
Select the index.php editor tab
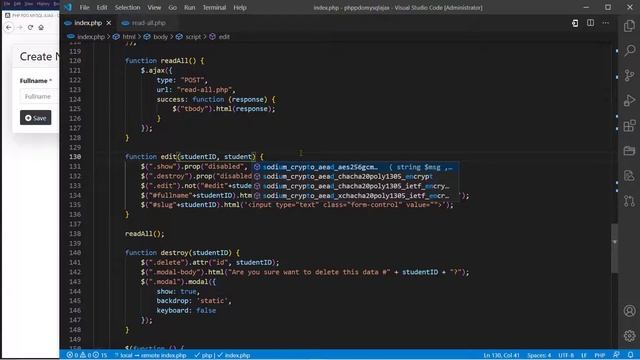pyautogui.click(x=88, y=23)
